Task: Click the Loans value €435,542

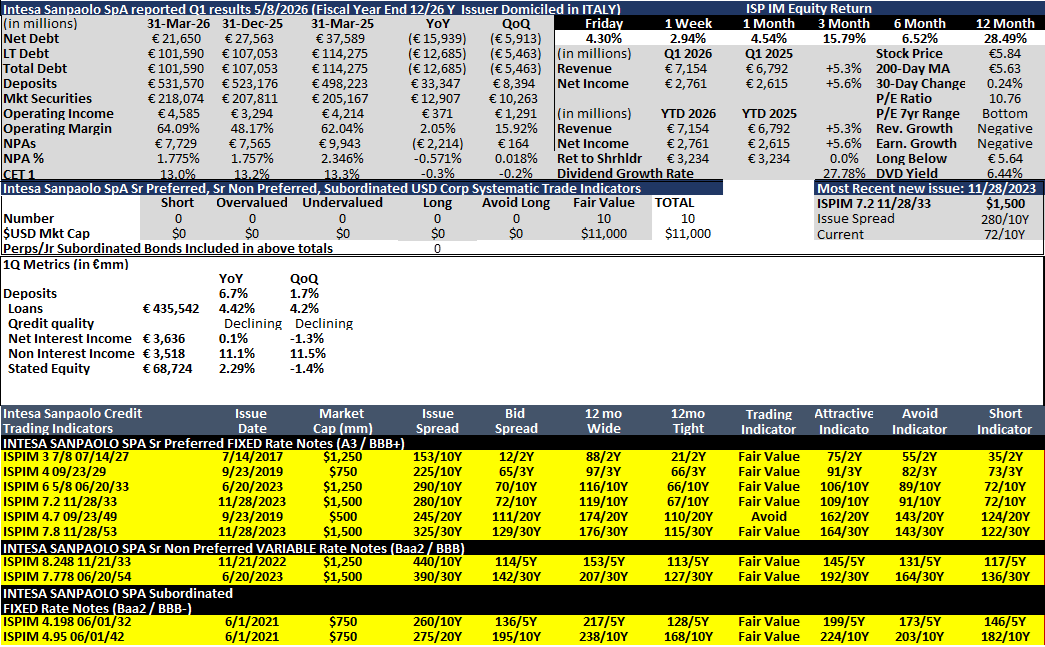Action: coord(171,309)
